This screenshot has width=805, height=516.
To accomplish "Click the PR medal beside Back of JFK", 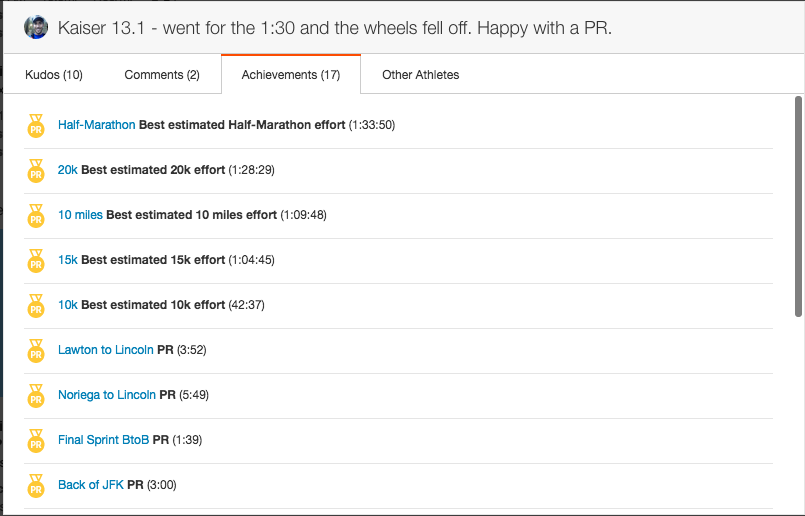I will tap(36, 486).
